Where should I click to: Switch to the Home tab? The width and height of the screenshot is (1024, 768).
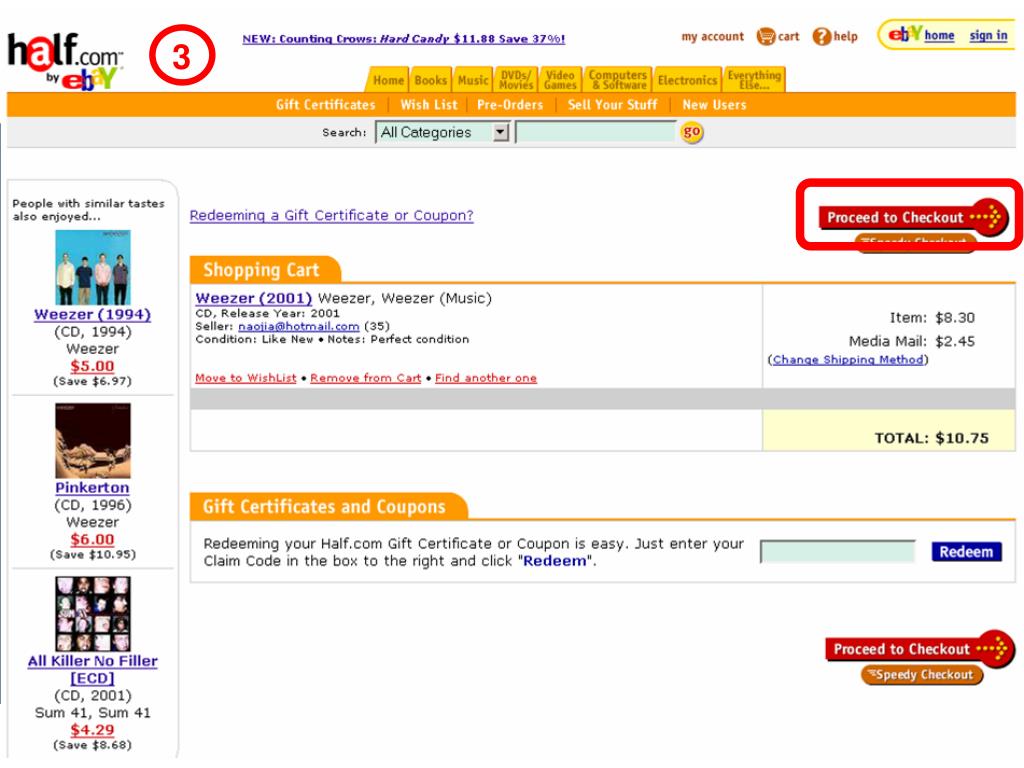point(388,80)
